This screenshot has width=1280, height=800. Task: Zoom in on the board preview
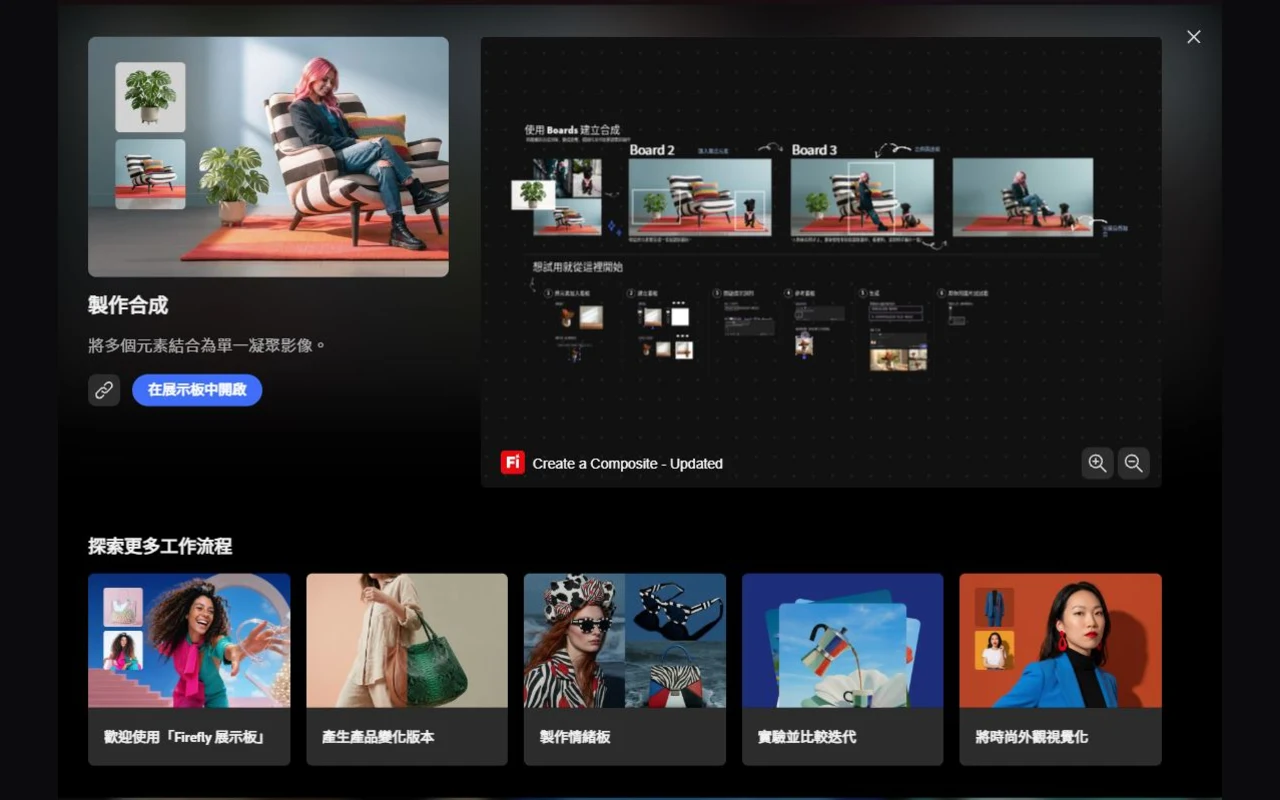(1097, 463)
